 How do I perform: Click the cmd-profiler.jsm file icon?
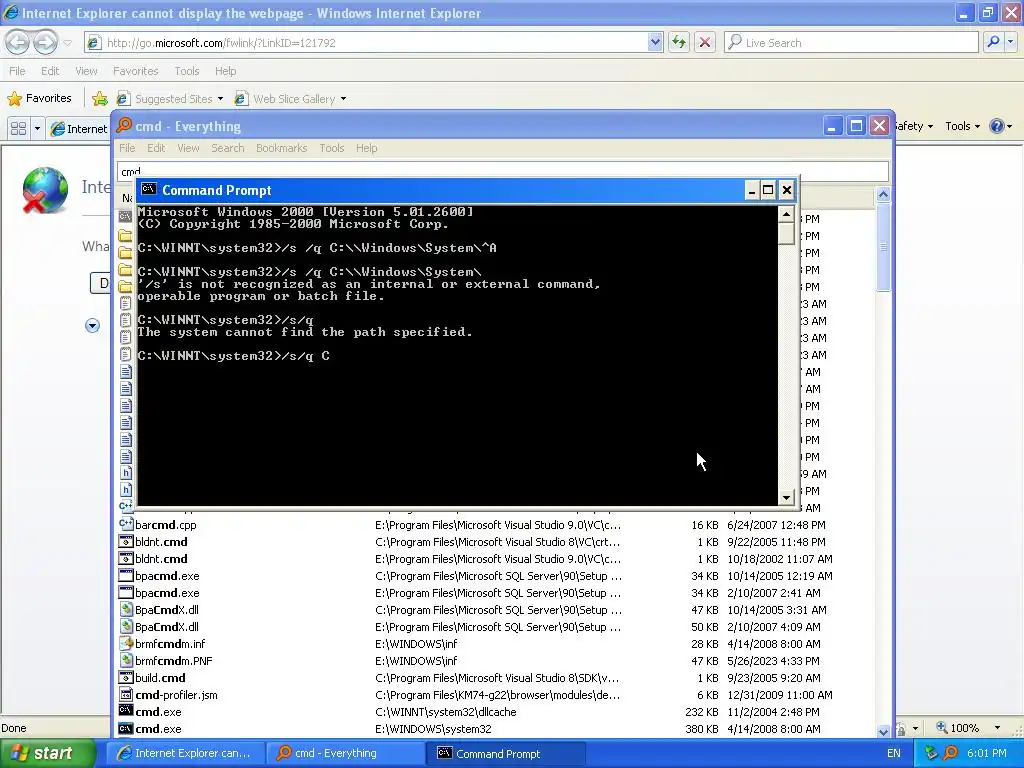125,694
